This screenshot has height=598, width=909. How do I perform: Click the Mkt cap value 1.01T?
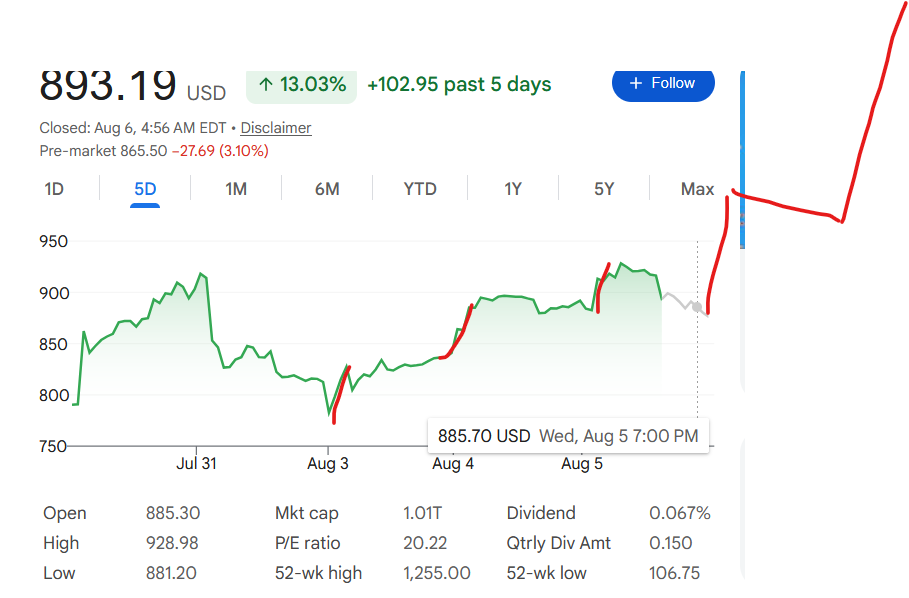click(x=422, y=513)
